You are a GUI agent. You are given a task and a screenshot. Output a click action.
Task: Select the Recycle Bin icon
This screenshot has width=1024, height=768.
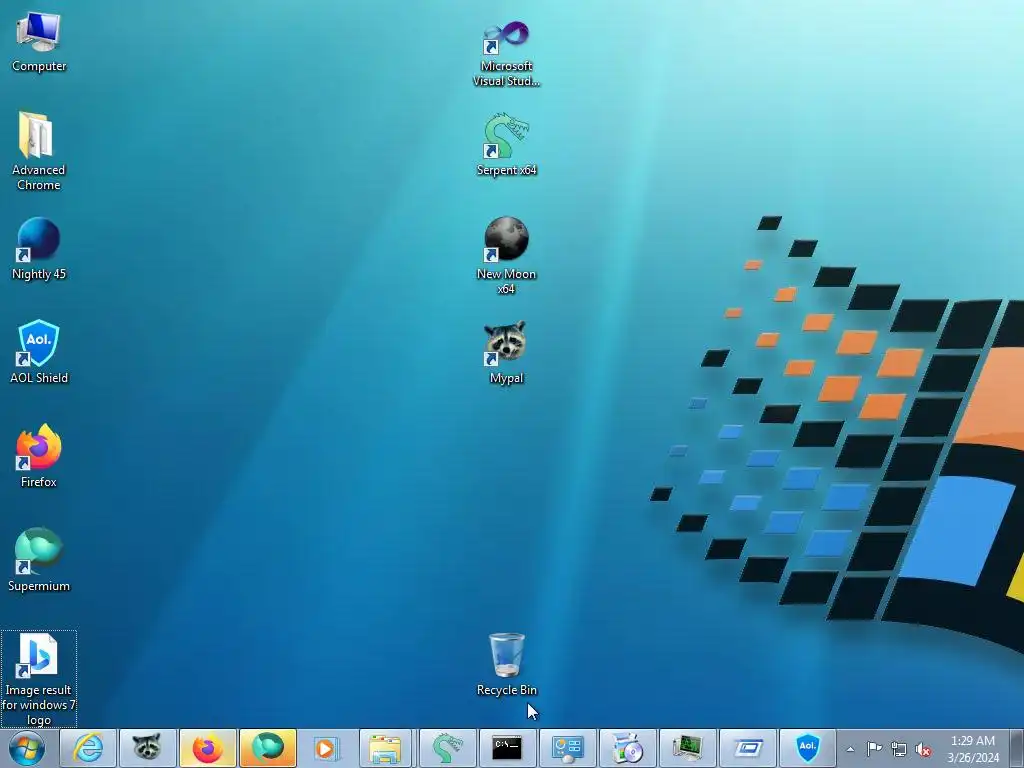point(506,664)
